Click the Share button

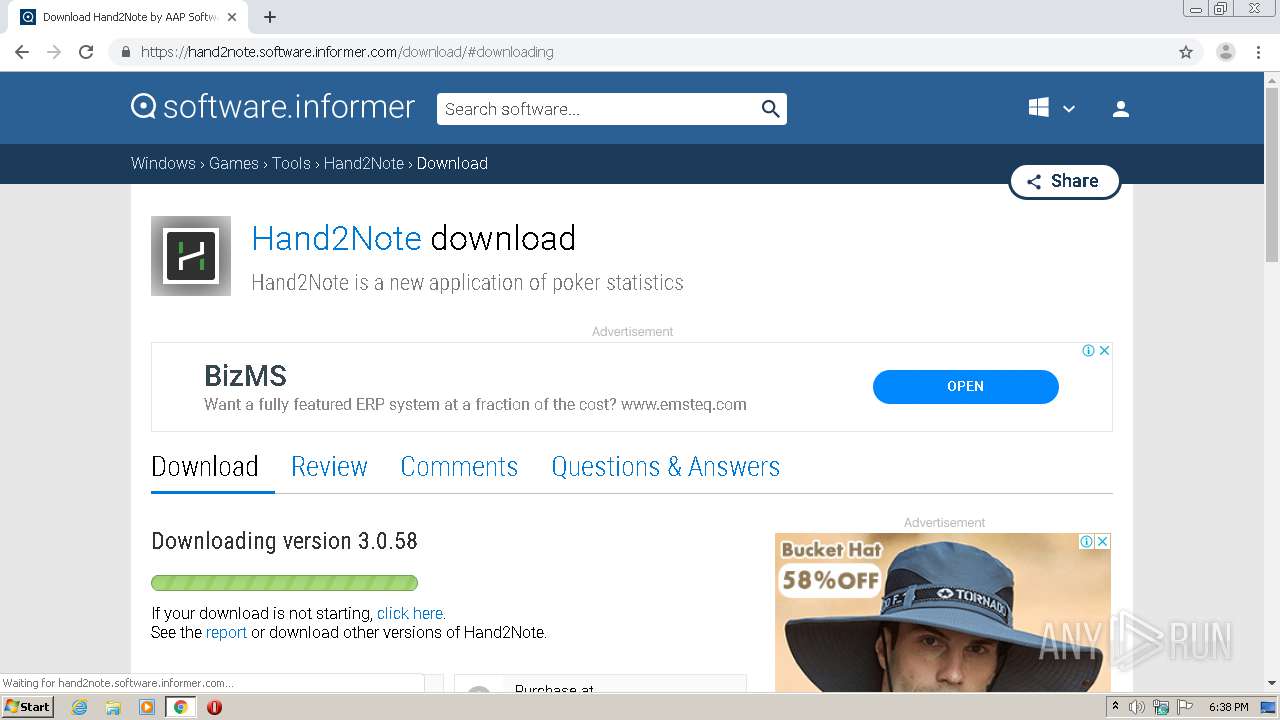pyautogui.click(x=1064, y=181)
